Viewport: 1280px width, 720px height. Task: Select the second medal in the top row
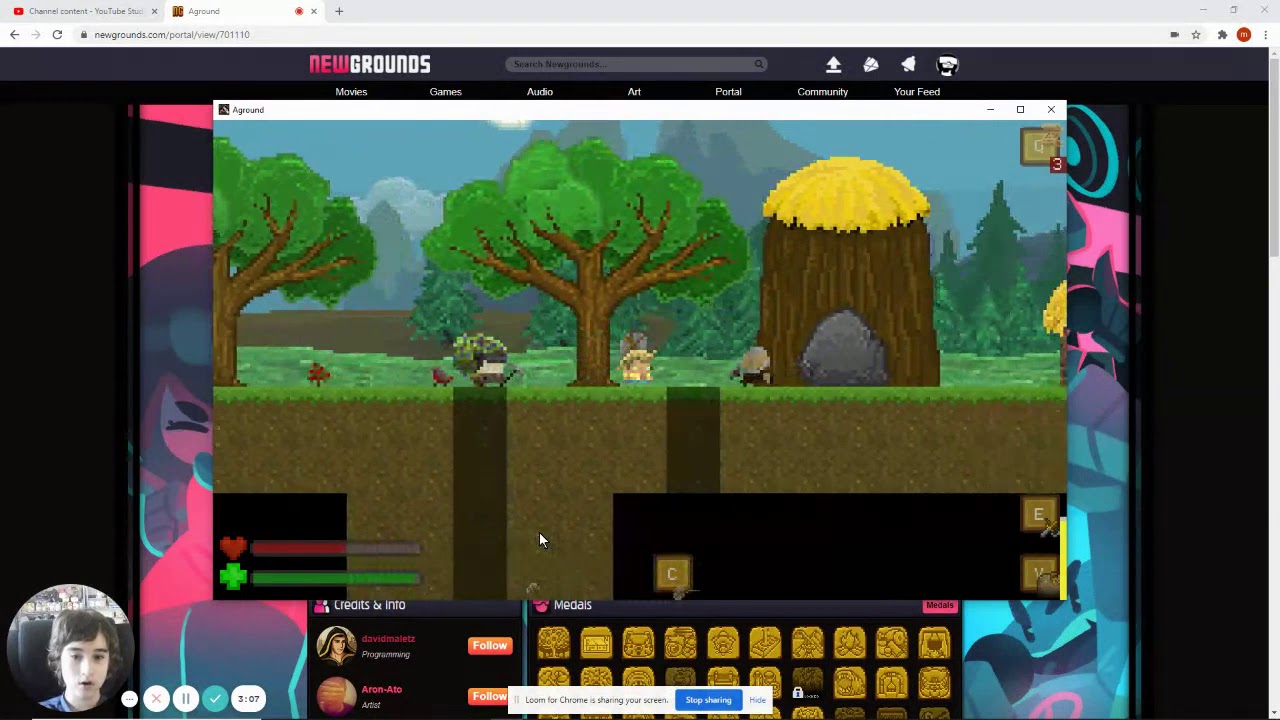click(596, 643)
